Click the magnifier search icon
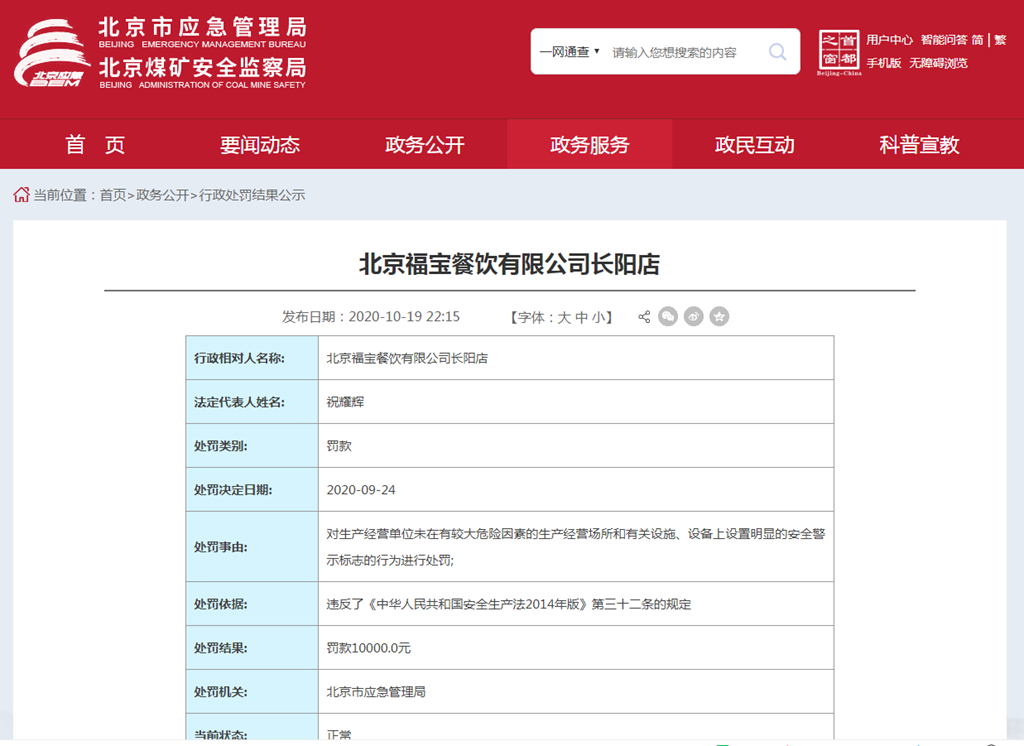The image size is (1024, 746). [x=777, y=52]
